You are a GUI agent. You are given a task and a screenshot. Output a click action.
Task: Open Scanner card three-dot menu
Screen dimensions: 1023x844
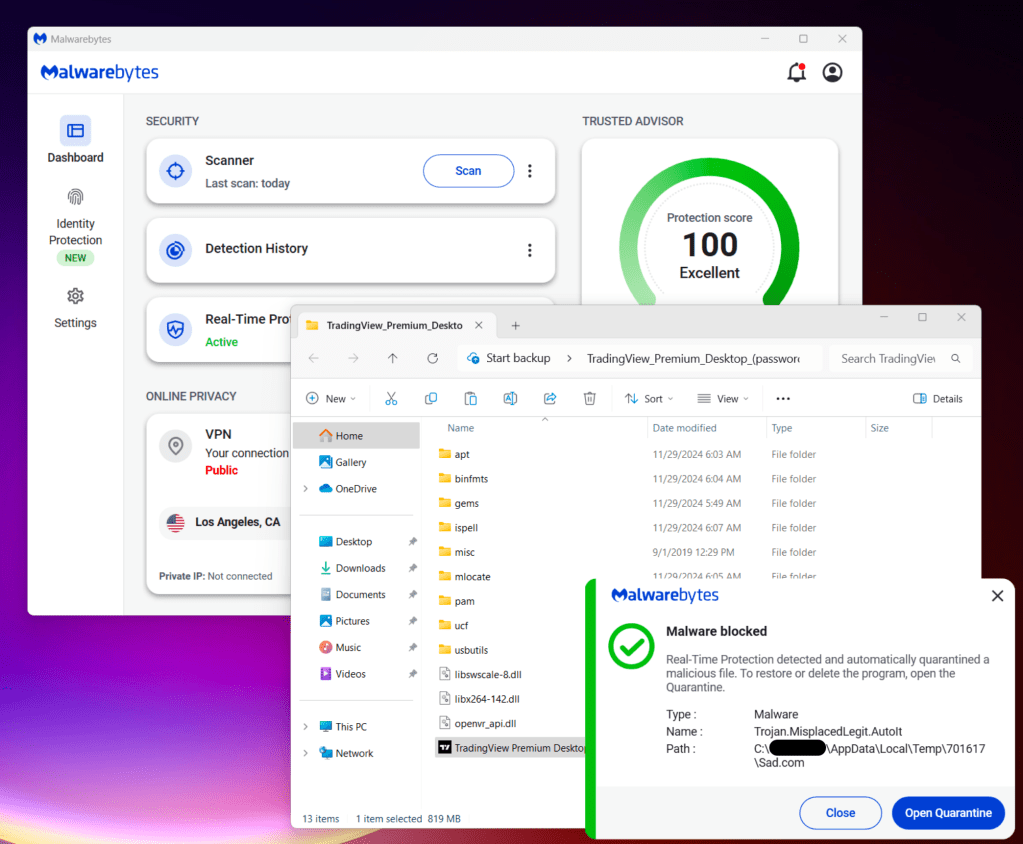530,171
